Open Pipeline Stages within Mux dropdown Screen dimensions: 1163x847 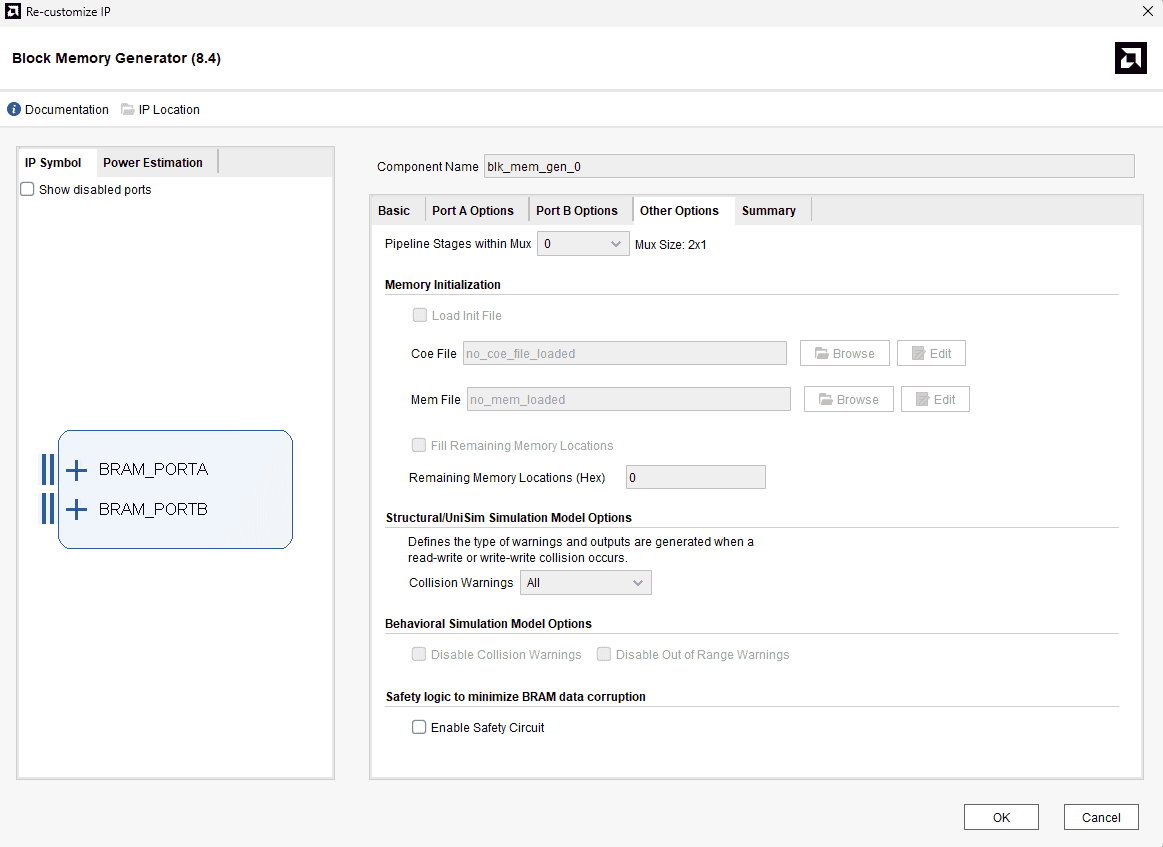(583, 244)
